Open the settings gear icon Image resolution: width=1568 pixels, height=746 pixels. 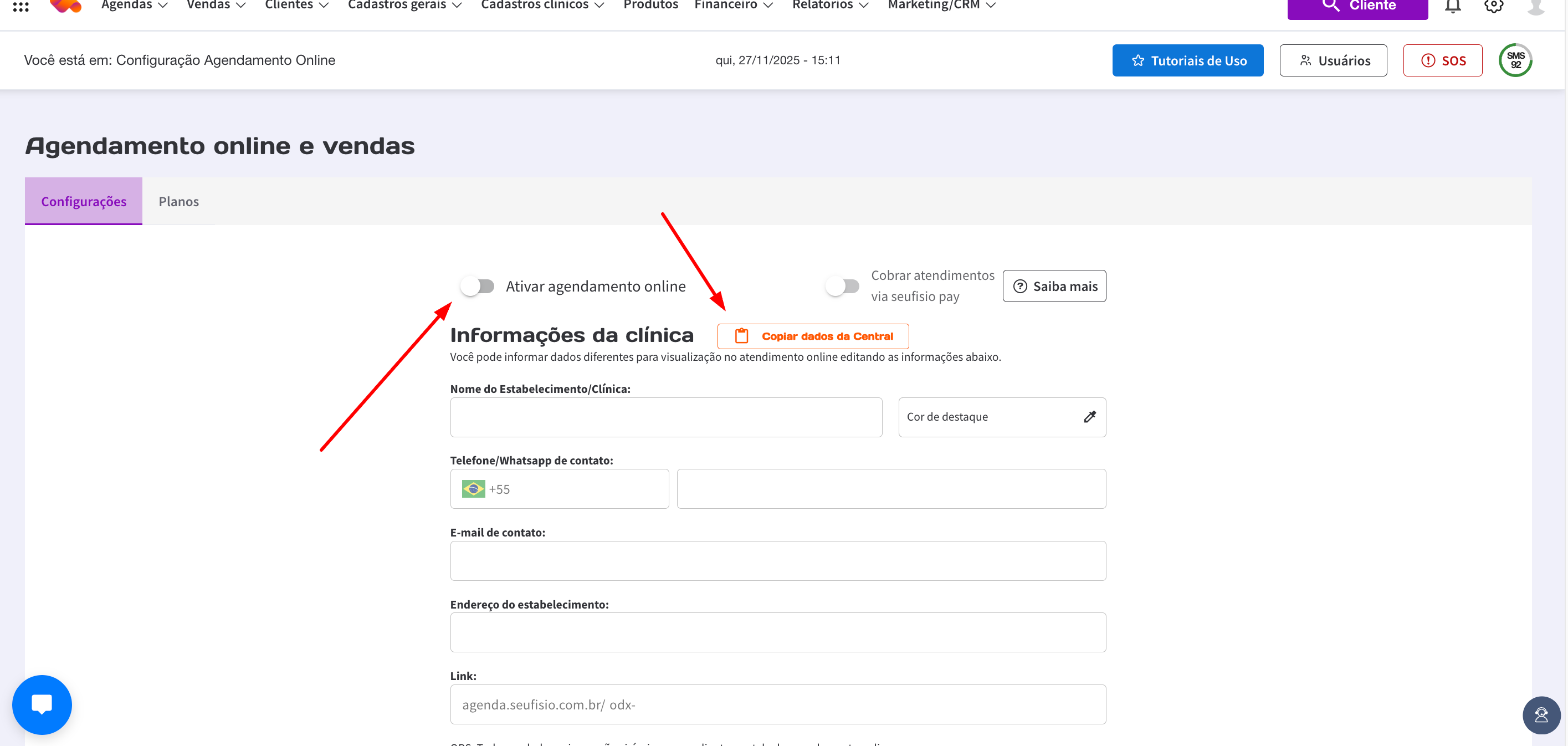coord(1493,6)
